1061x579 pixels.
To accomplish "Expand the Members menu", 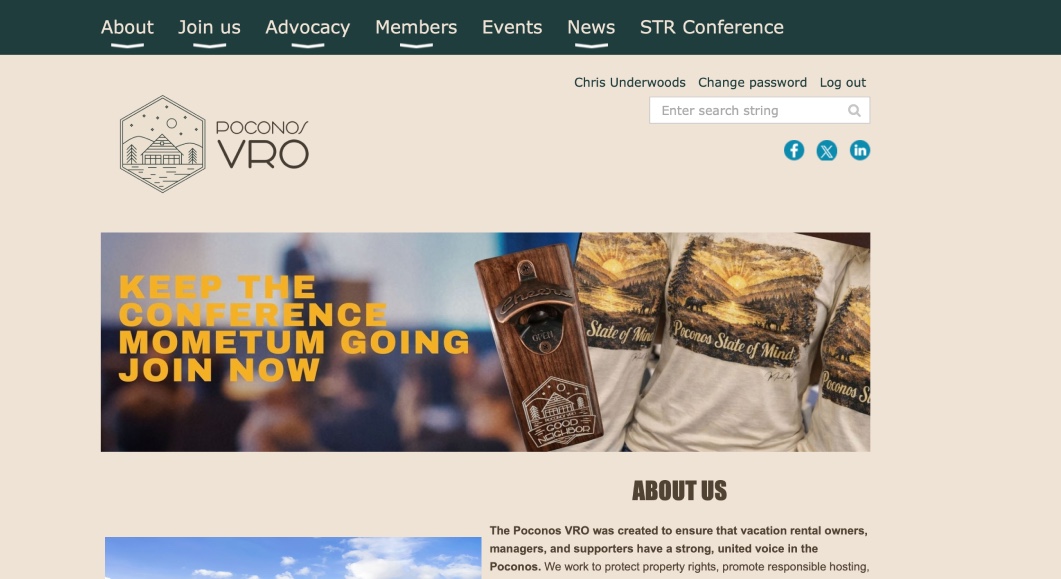I will click(416, 27).
